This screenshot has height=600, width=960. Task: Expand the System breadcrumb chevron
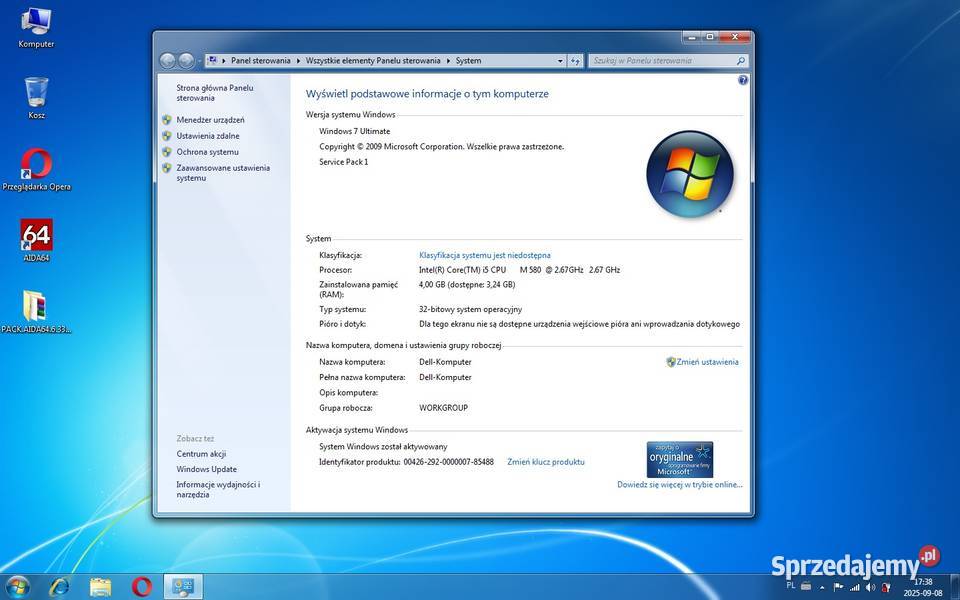click(x=484, y=60)
